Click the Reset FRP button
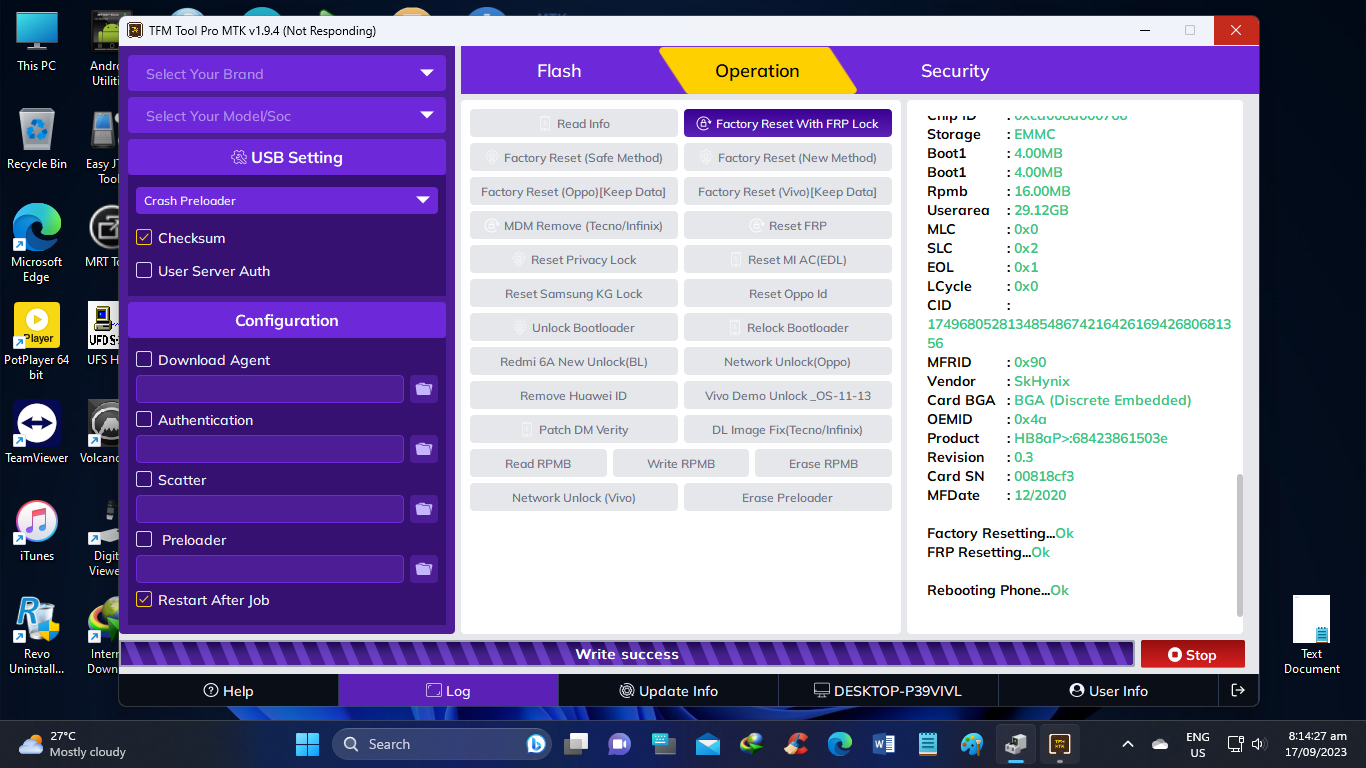 tap(788, 226)
